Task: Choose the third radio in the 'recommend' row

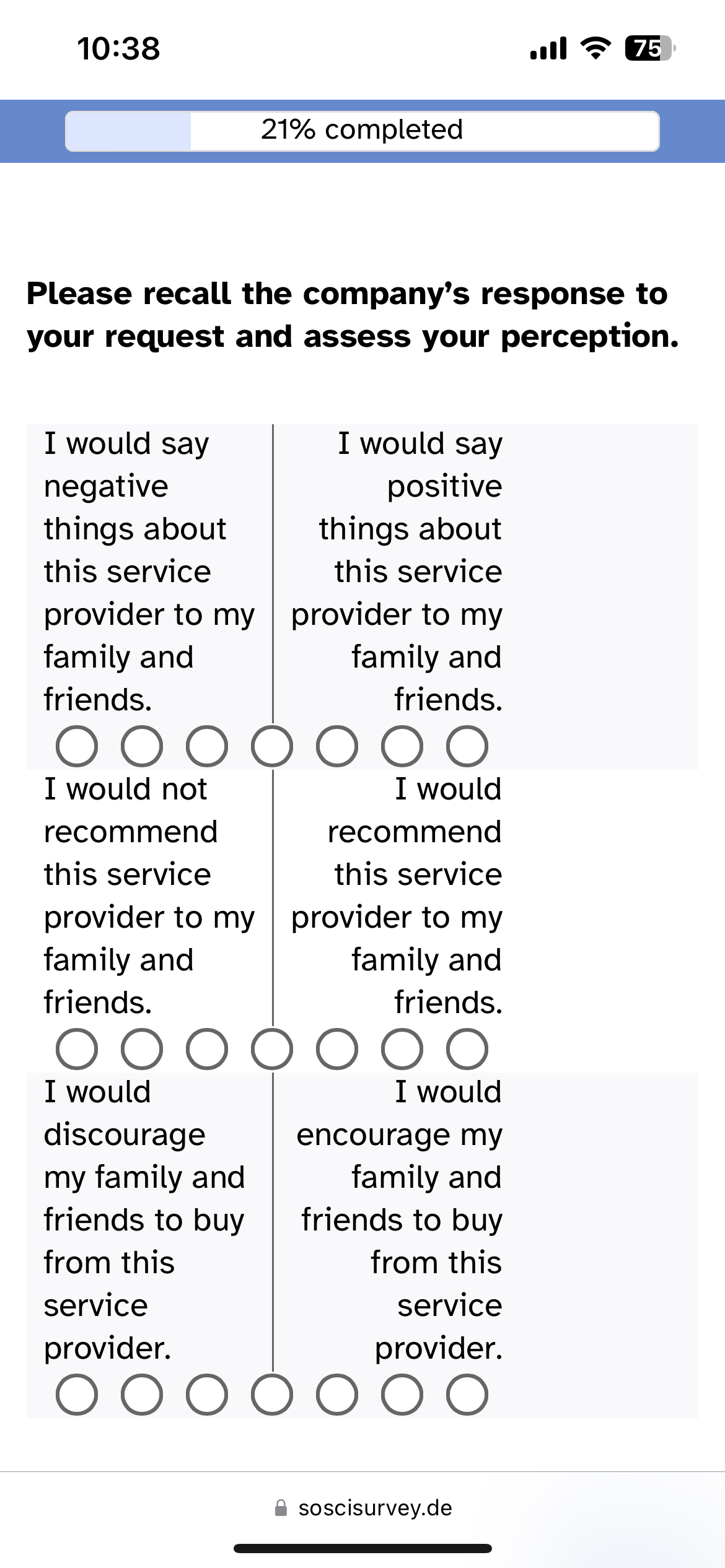Action: pyautogui.click(x=207, y=1049)
